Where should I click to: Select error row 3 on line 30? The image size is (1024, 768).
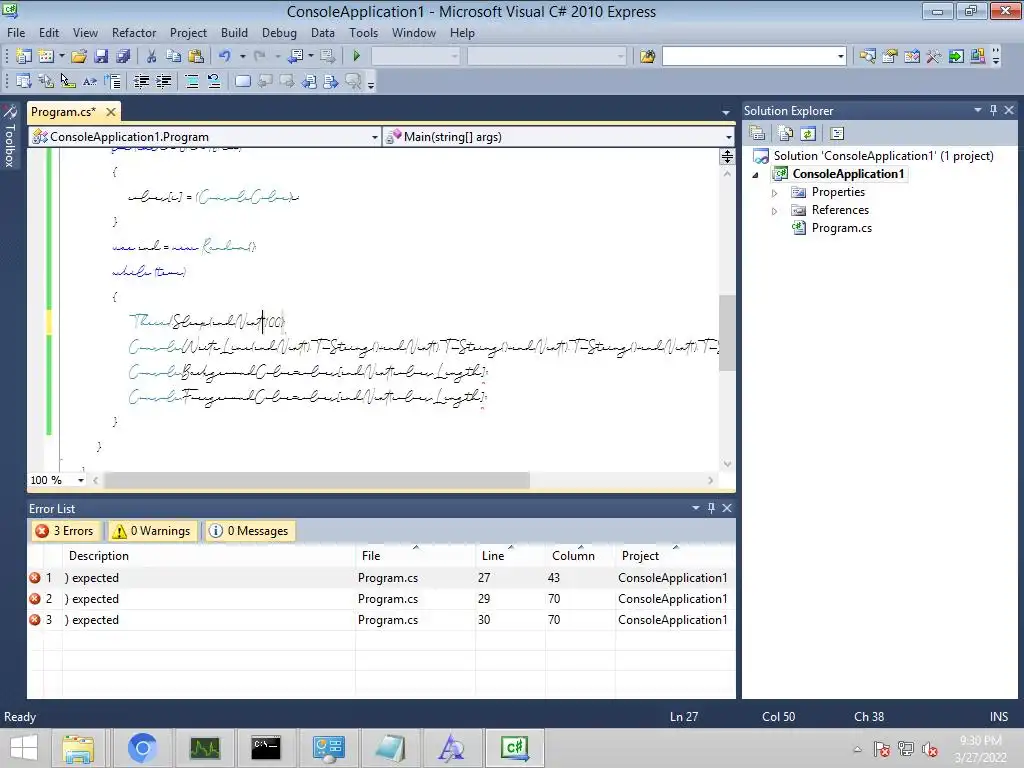[381, 620]
